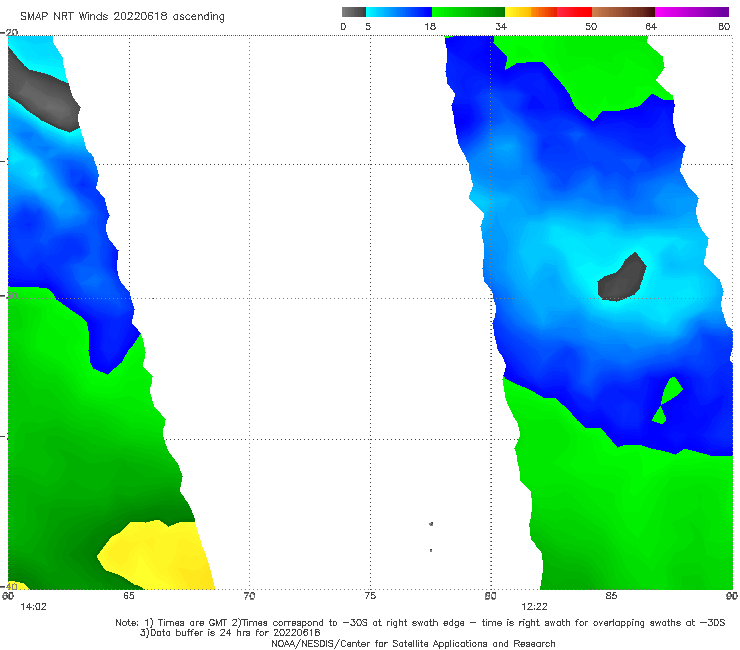The image size is (740, 650).
Task: Click the longitude axis label "90"
Action: click(x=732, y=596)
